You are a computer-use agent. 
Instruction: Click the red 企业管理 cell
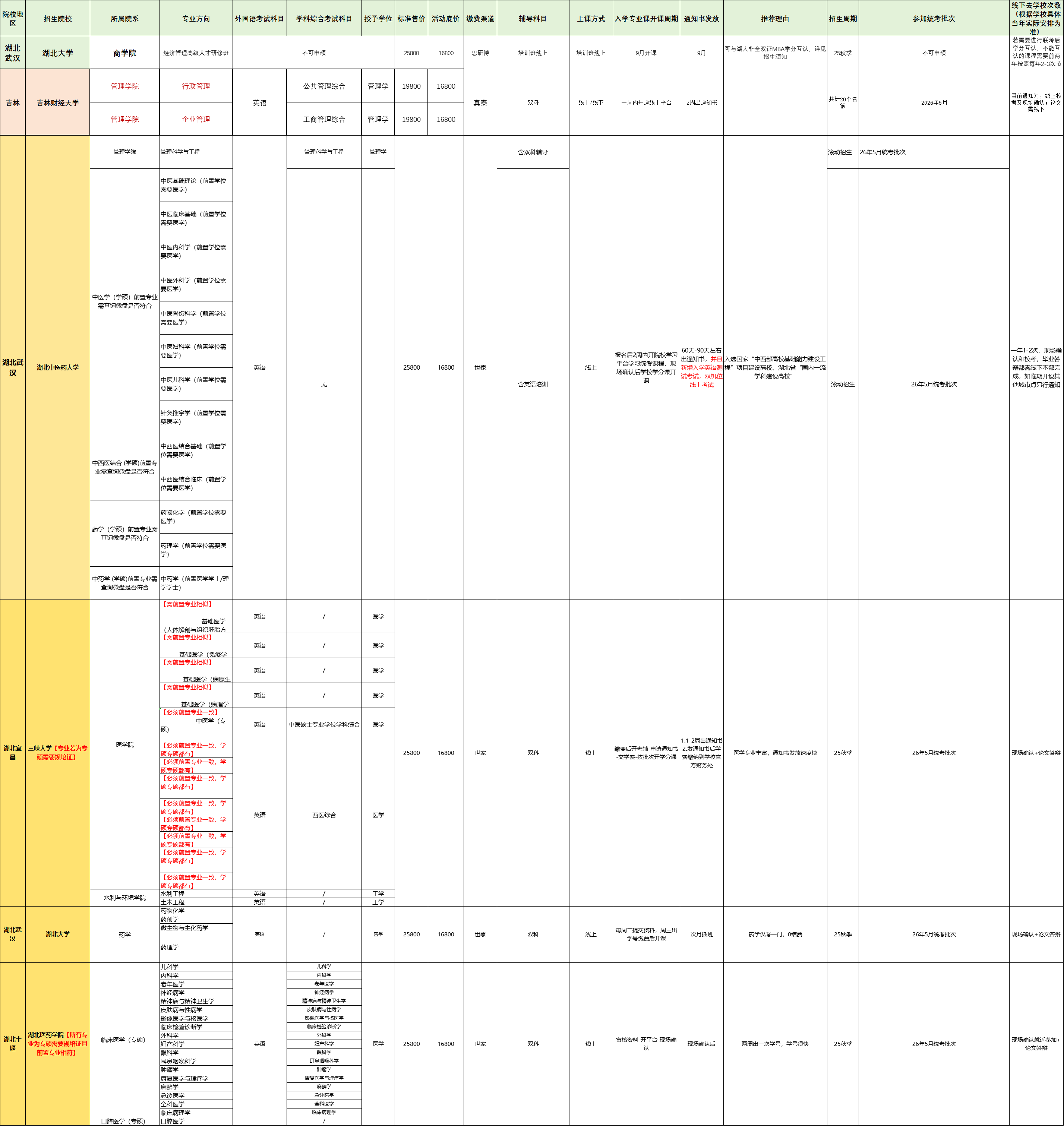point(196,119)
